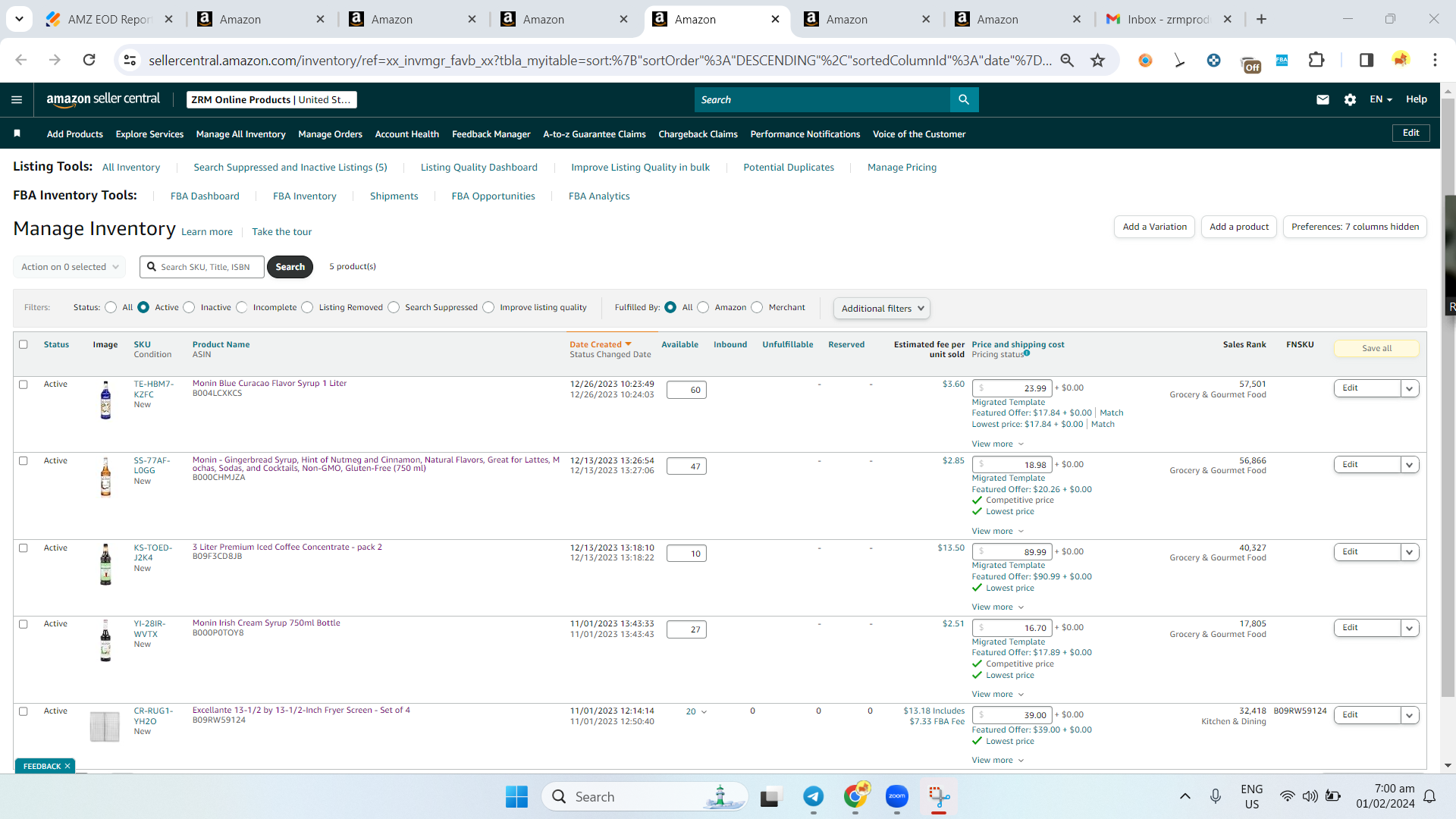Open the settings gear icon
The height and width of the screenshot is (819, 1456).
1350,99
